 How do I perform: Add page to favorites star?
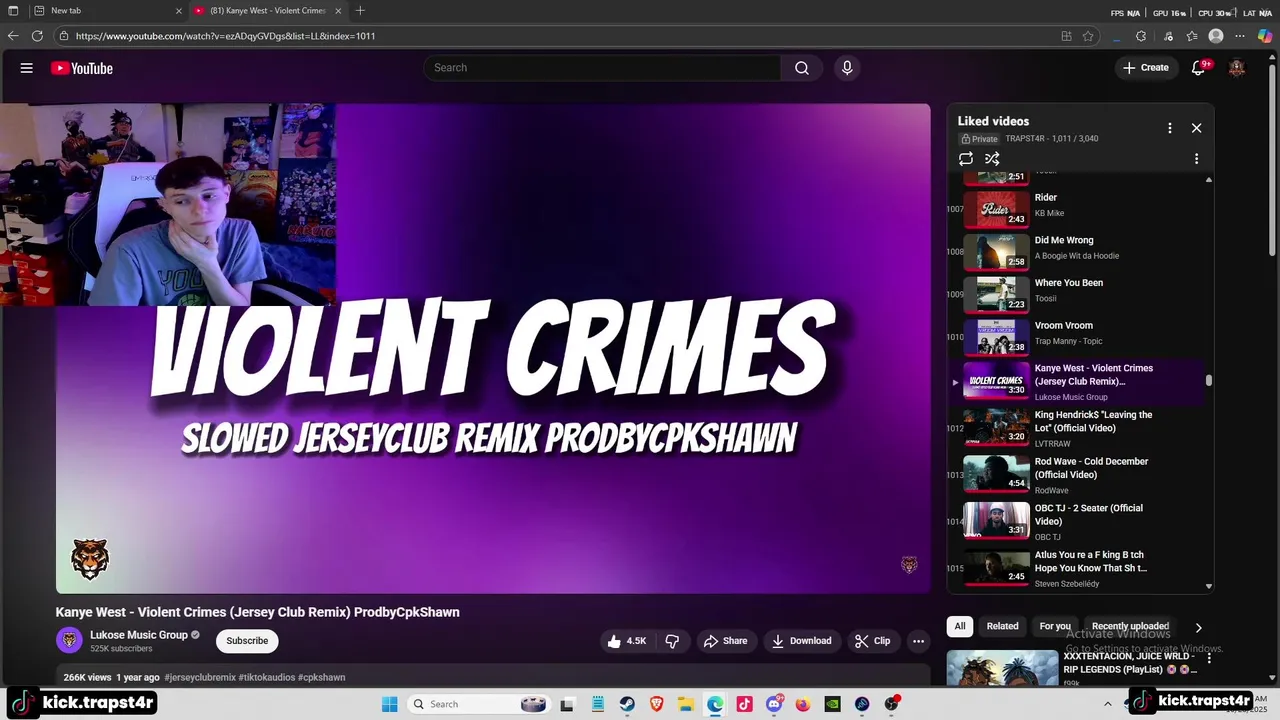coord(1088,36)
